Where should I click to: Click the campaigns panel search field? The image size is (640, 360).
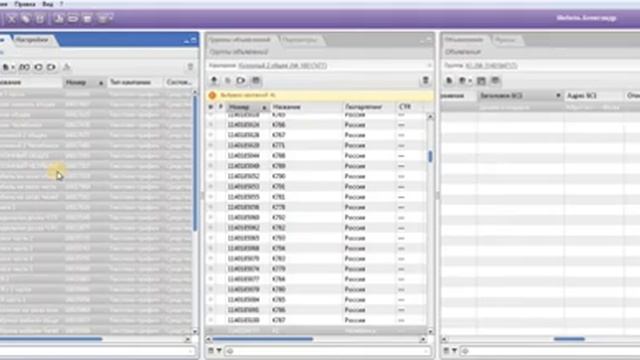click(96, 351)
